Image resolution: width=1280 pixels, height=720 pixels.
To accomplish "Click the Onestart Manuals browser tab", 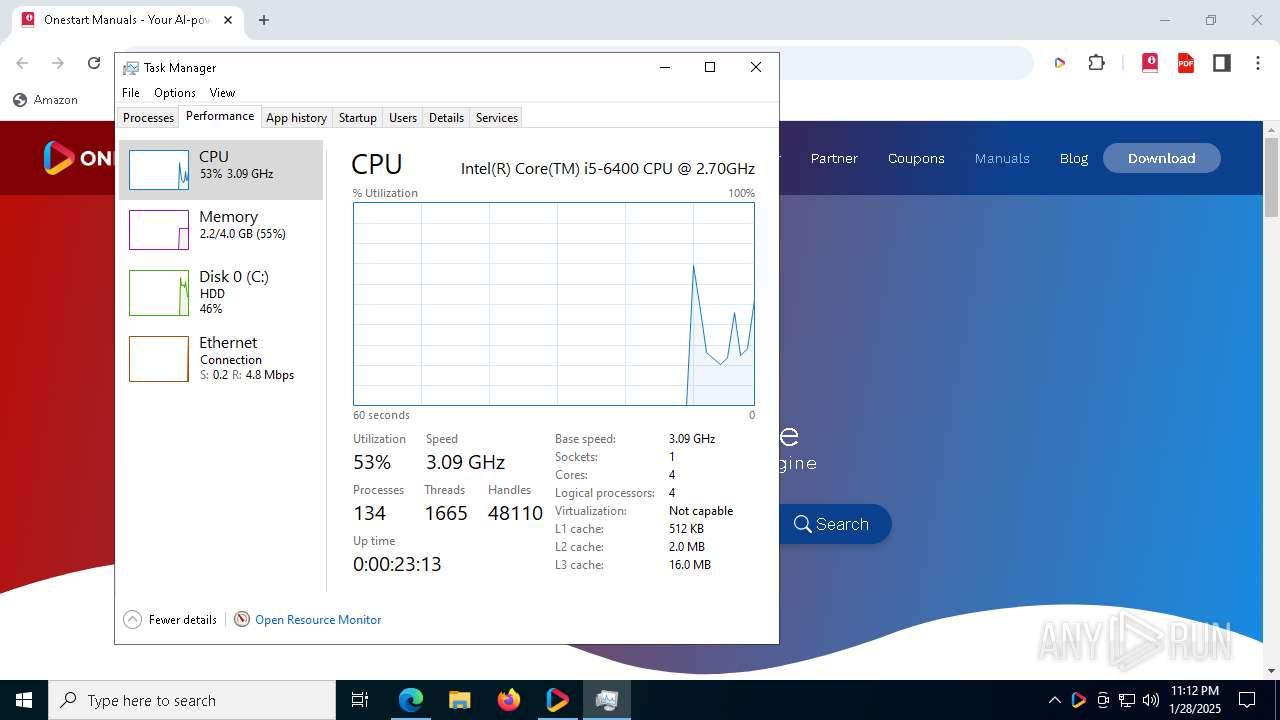I will [x=127, y=20].
